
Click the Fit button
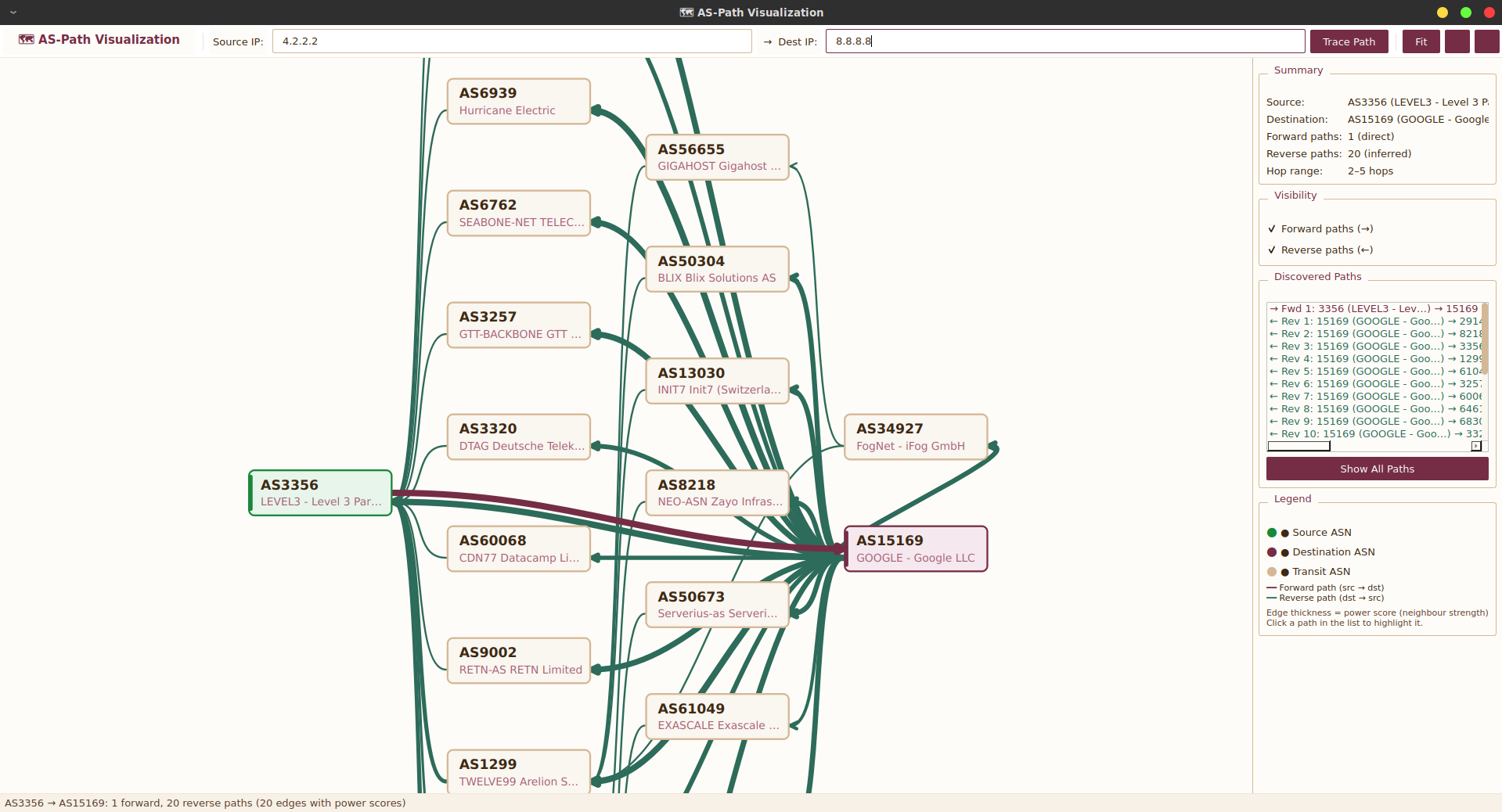coord(1421,41)
